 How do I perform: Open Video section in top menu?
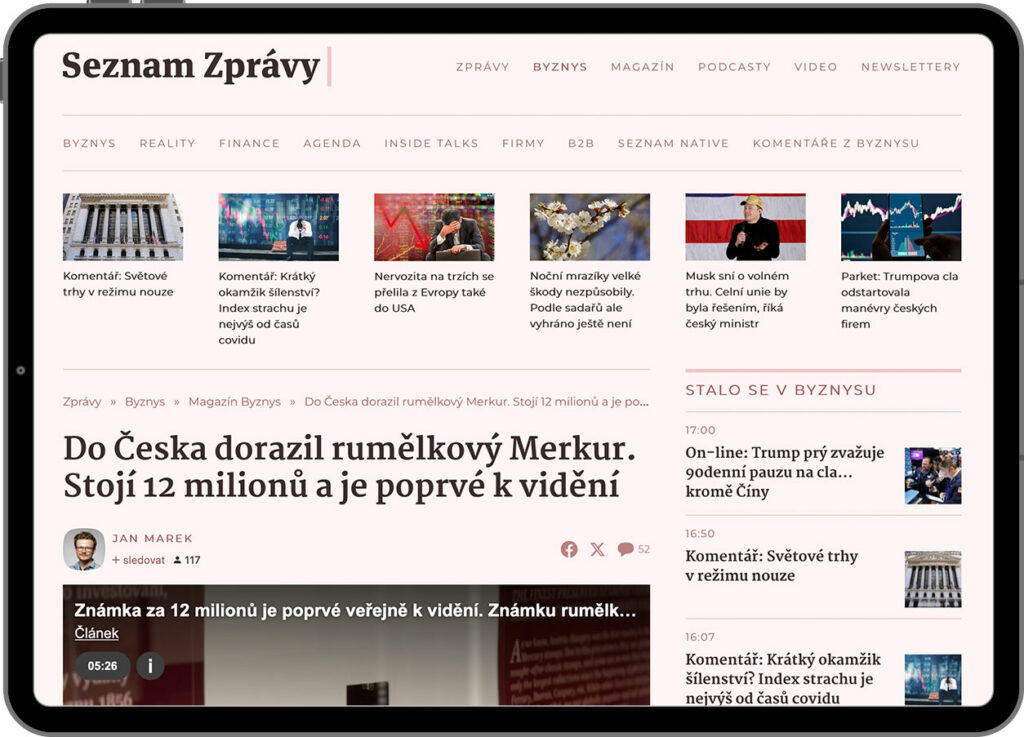point(816,67)
